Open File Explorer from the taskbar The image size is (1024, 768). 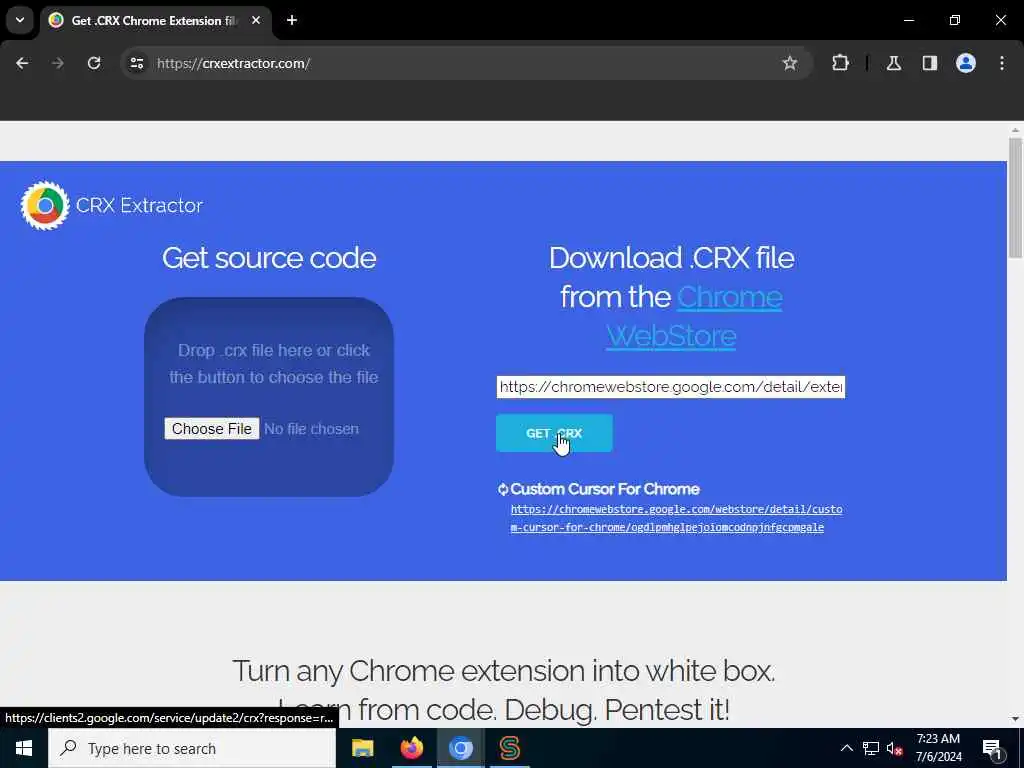(x=362, y=748)
